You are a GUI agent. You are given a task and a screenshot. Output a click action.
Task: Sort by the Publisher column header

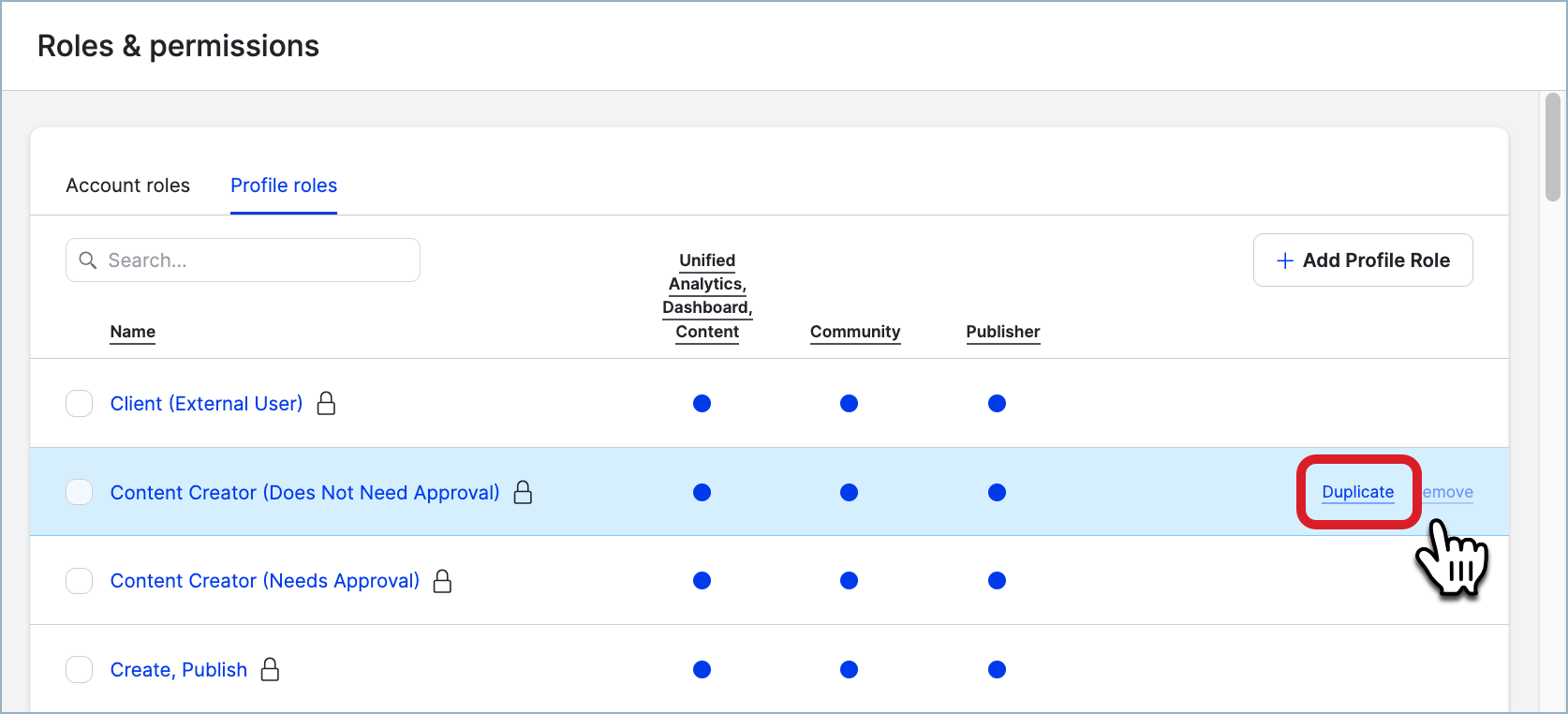click(x=1002, y=332)
